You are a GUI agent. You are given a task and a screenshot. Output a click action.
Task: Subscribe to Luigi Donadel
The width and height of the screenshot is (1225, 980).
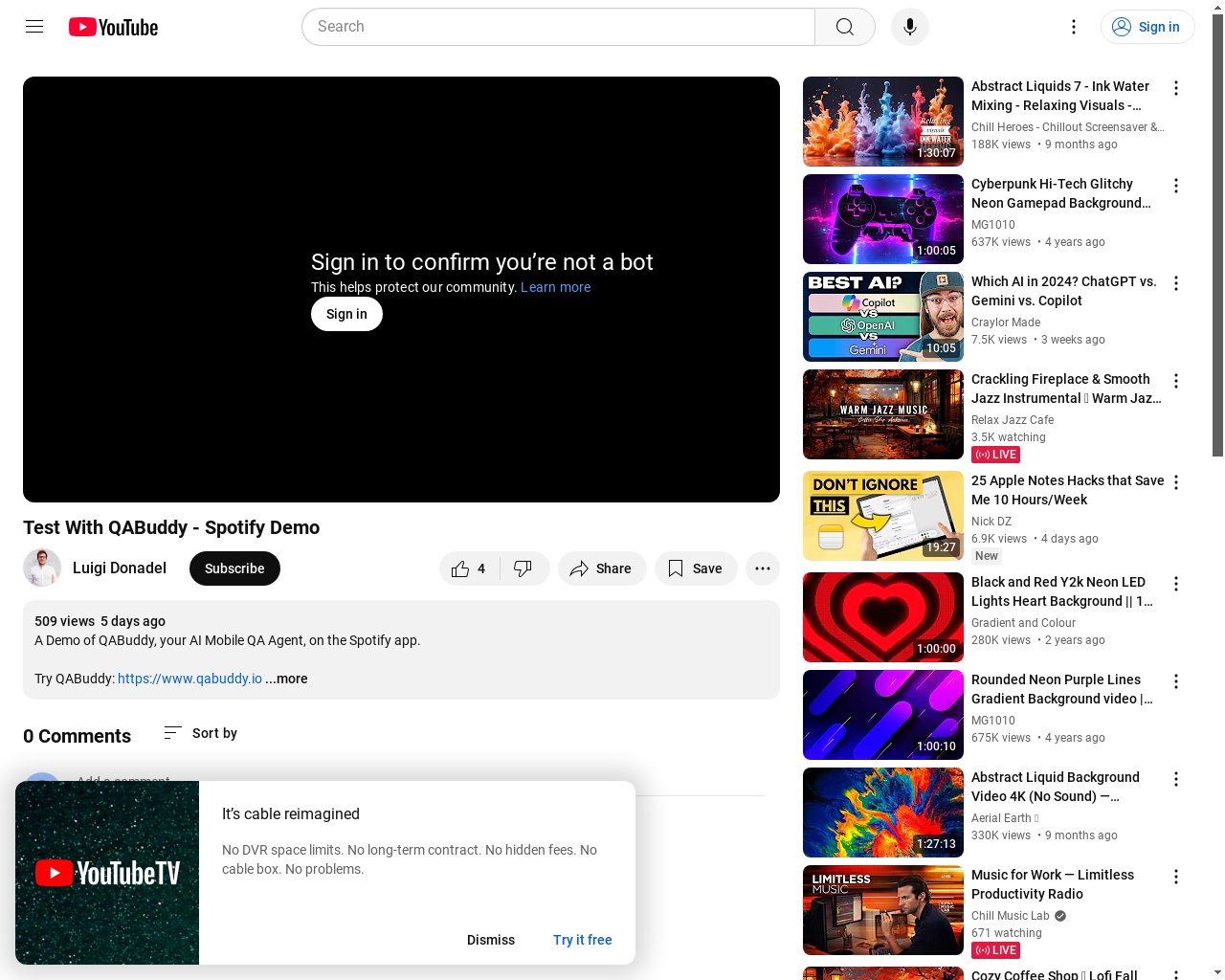(x=234, y=568)
